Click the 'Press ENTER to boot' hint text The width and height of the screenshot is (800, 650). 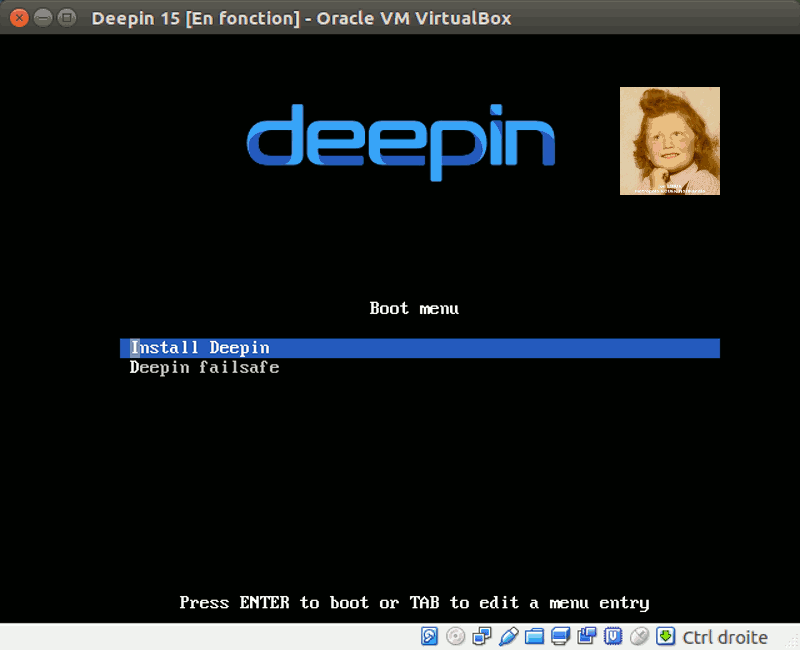[x=414, y=603]
